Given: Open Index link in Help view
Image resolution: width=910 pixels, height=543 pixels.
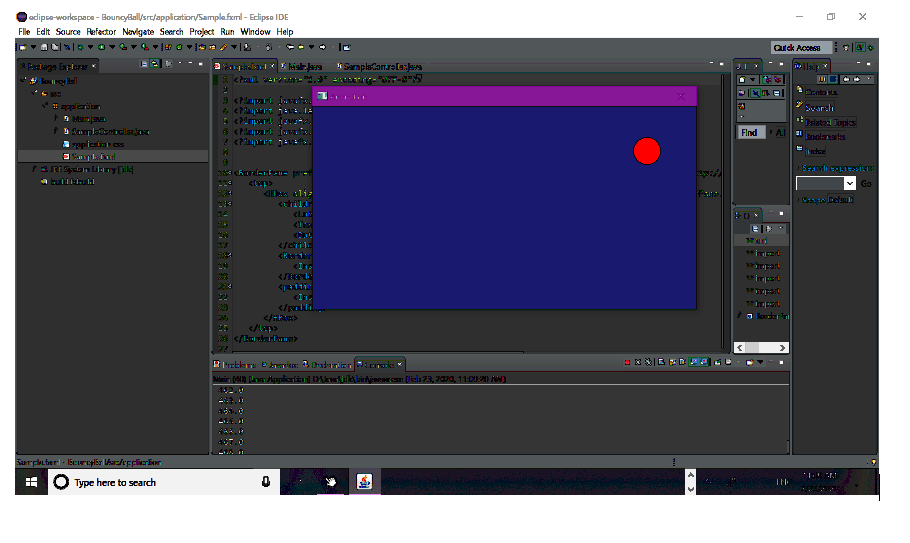Looking at the screenshot, I should point(815,151).
